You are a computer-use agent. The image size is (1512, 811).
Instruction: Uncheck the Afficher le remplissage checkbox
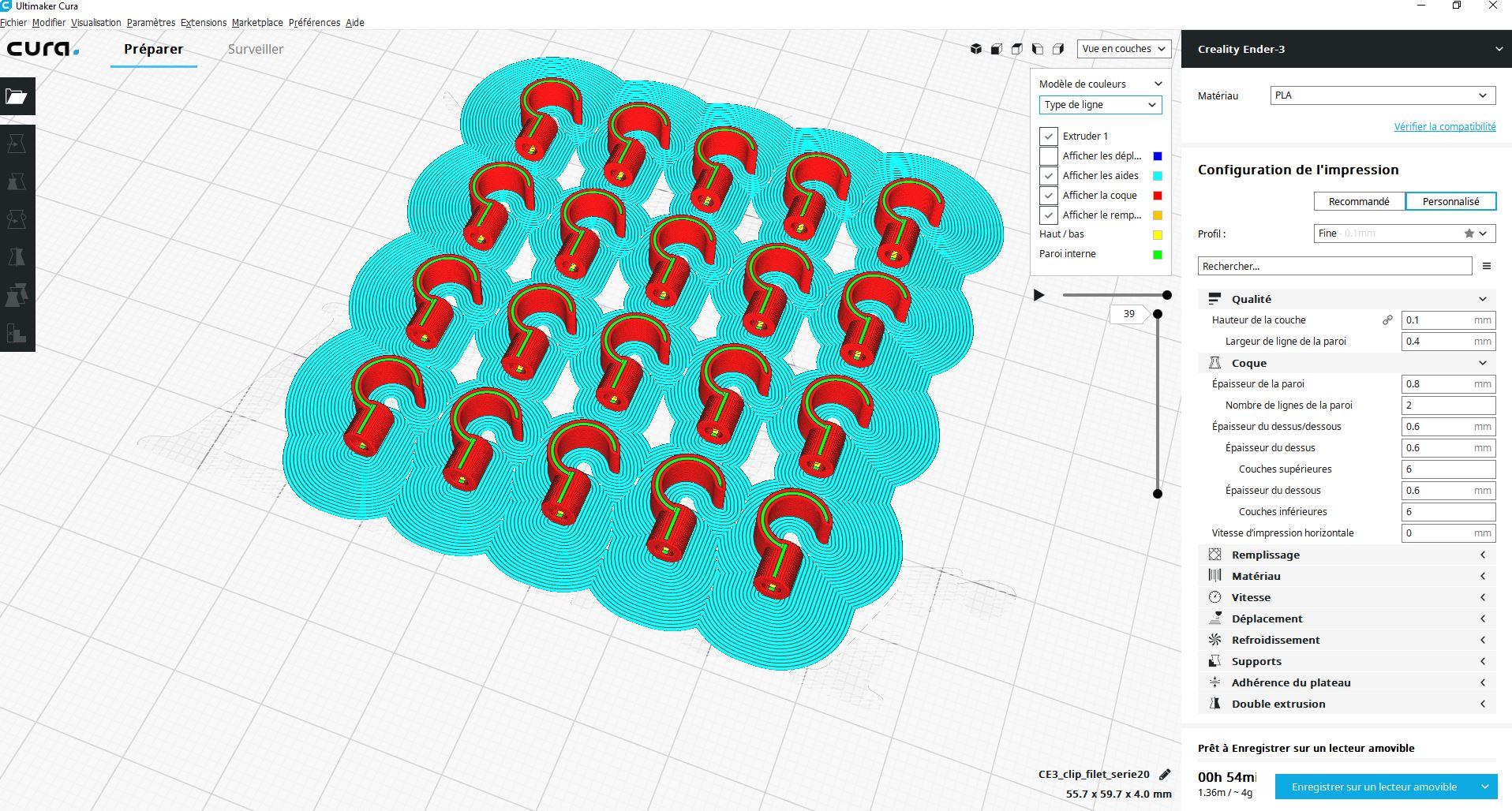point(1048,215)
